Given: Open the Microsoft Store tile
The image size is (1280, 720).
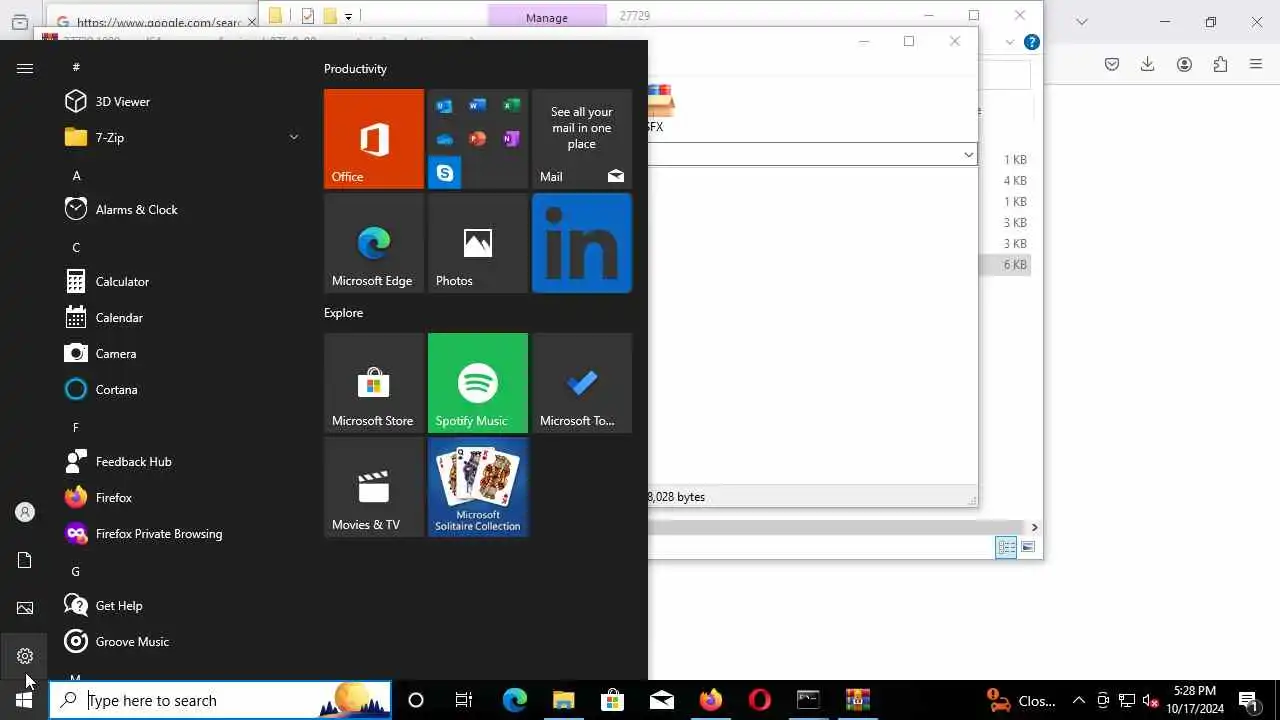Looking at the screenshot, I should click(374, 383).
